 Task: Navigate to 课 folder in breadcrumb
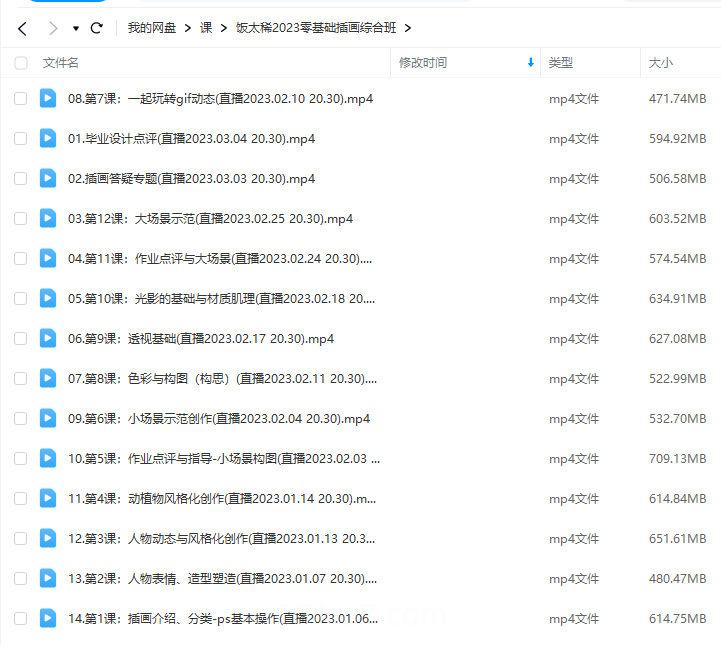(206, 28)
